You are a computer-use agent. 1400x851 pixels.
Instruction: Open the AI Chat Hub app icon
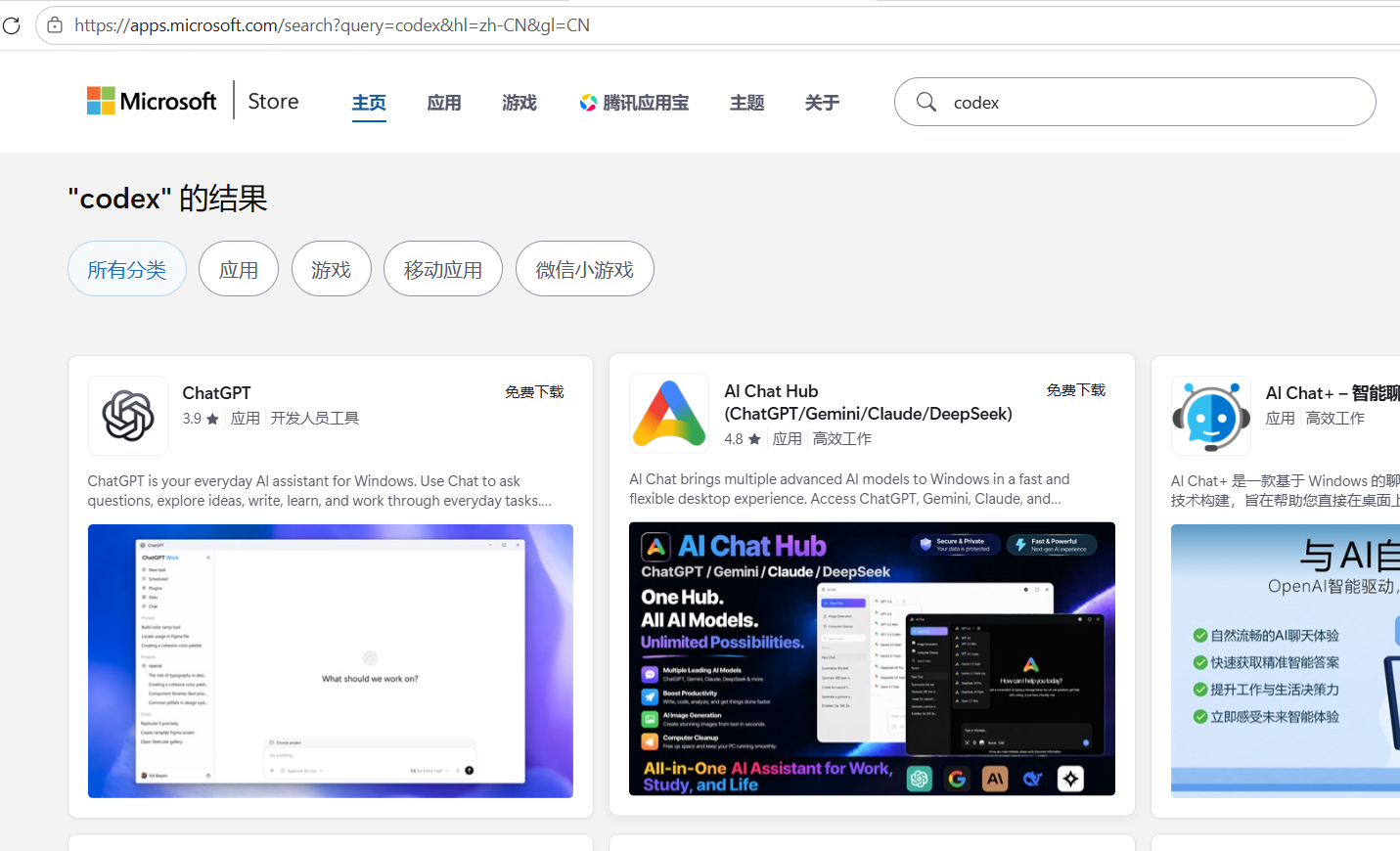(x=669, y=413)
